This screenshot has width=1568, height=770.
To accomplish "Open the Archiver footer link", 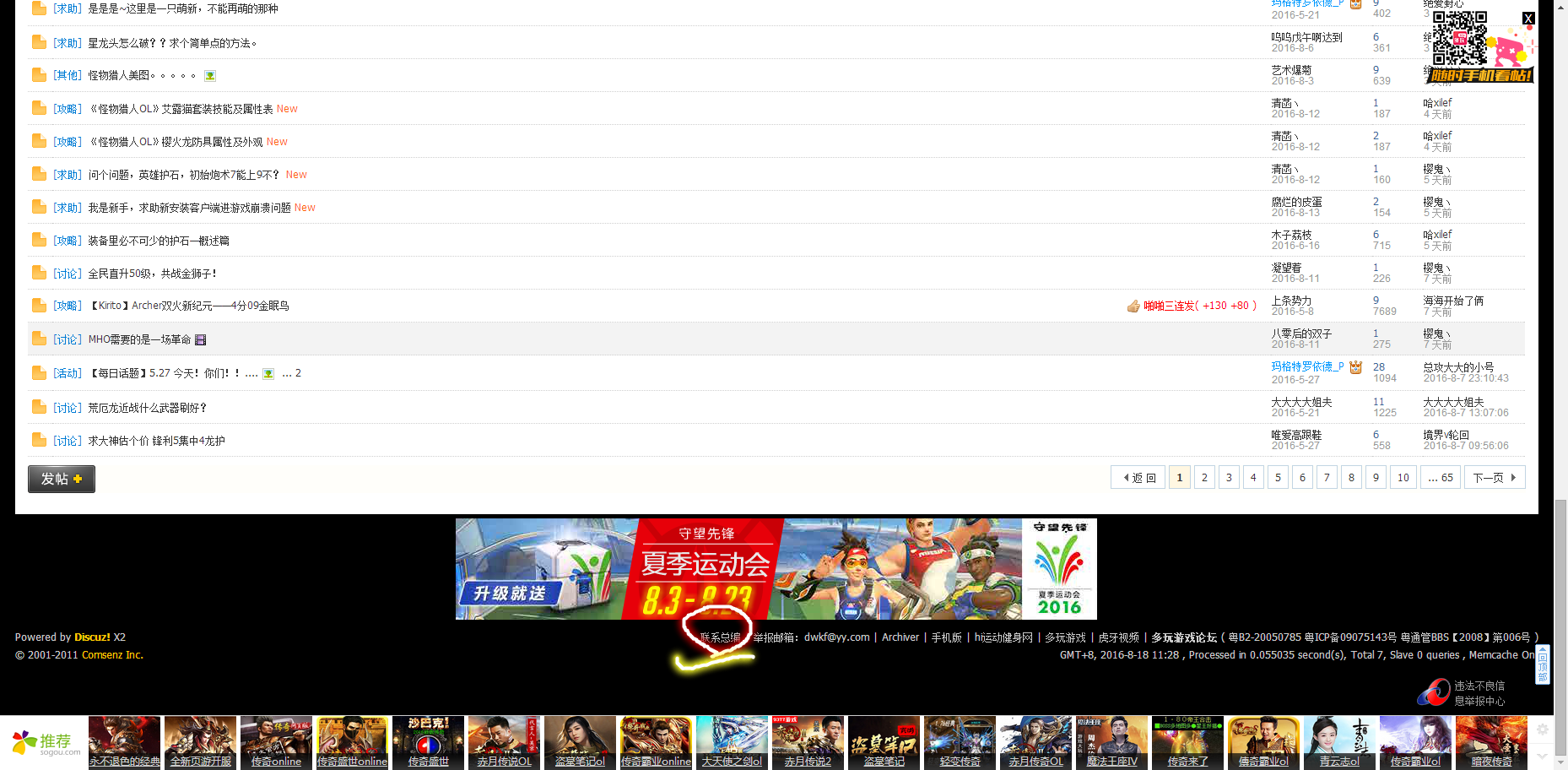I will 900,637.
